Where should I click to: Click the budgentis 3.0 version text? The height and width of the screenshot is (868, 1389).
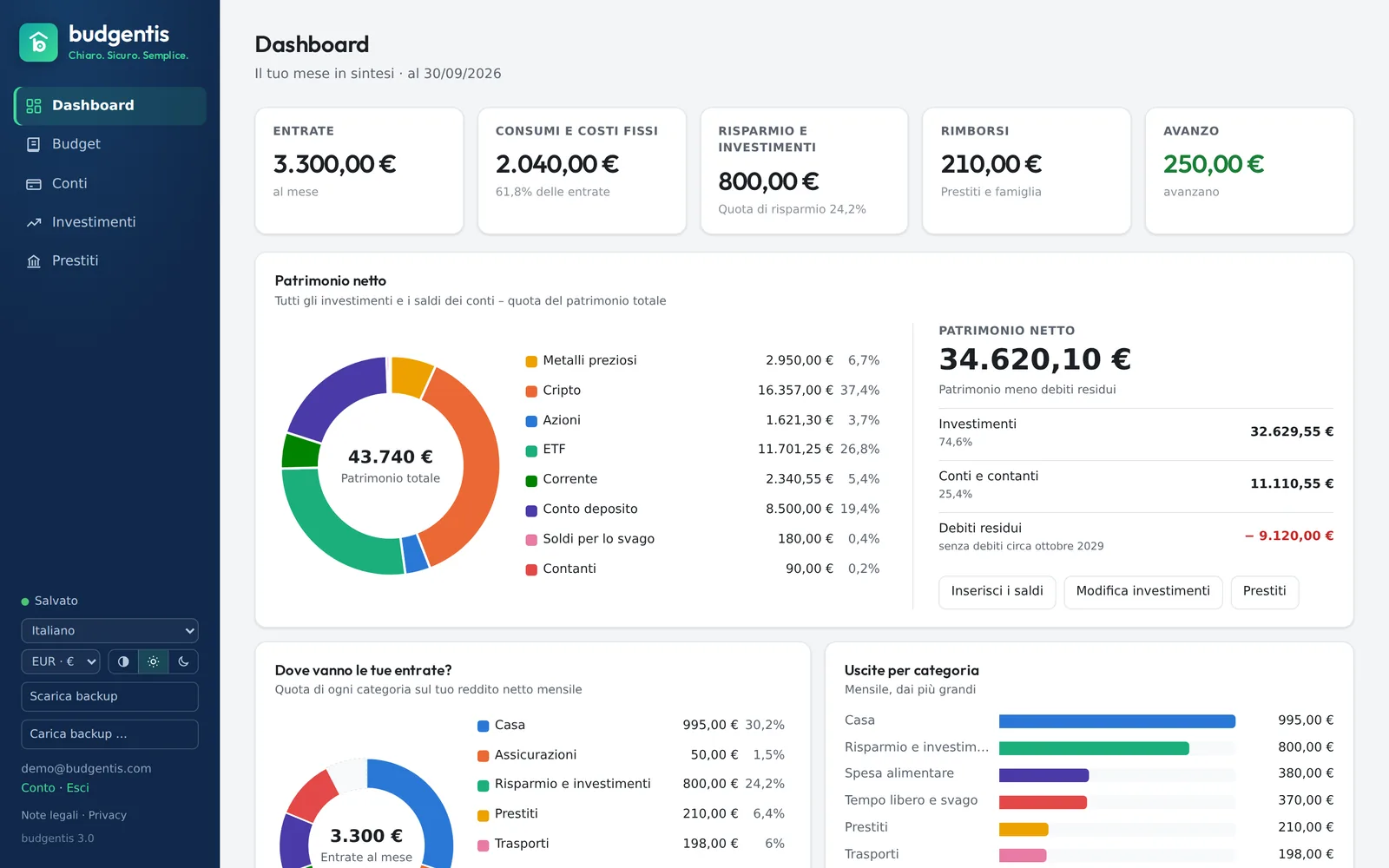57,838
